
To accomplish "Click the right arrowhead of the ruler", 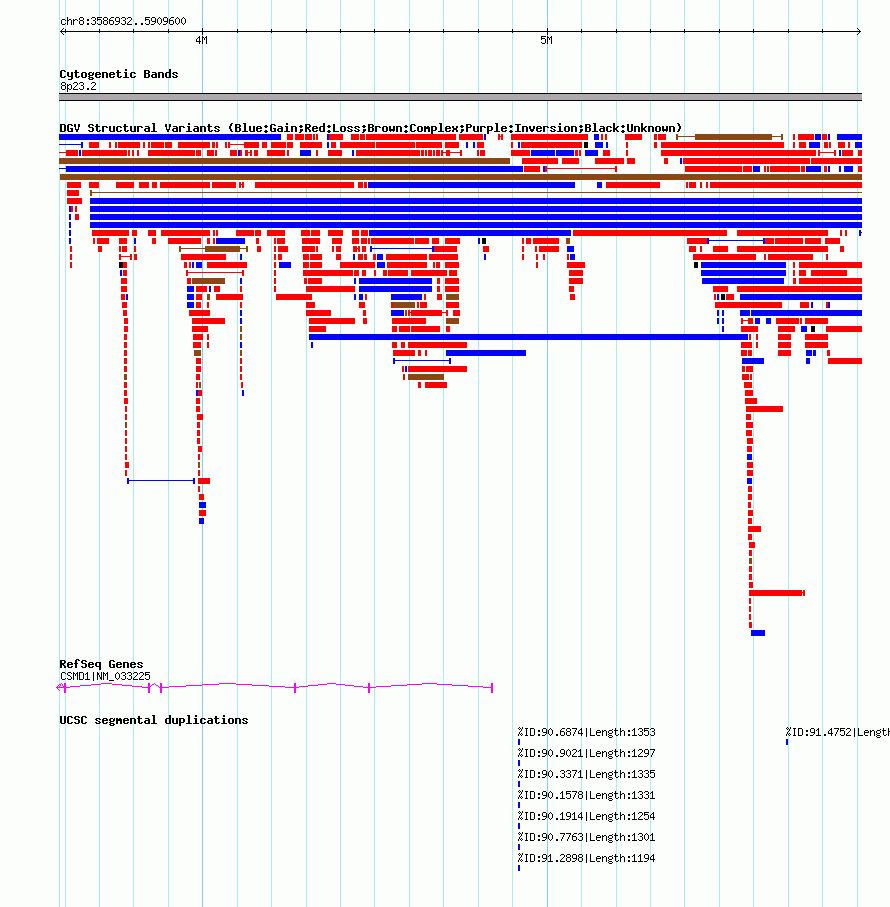I will pyautogui.click(x=859, y=31).
